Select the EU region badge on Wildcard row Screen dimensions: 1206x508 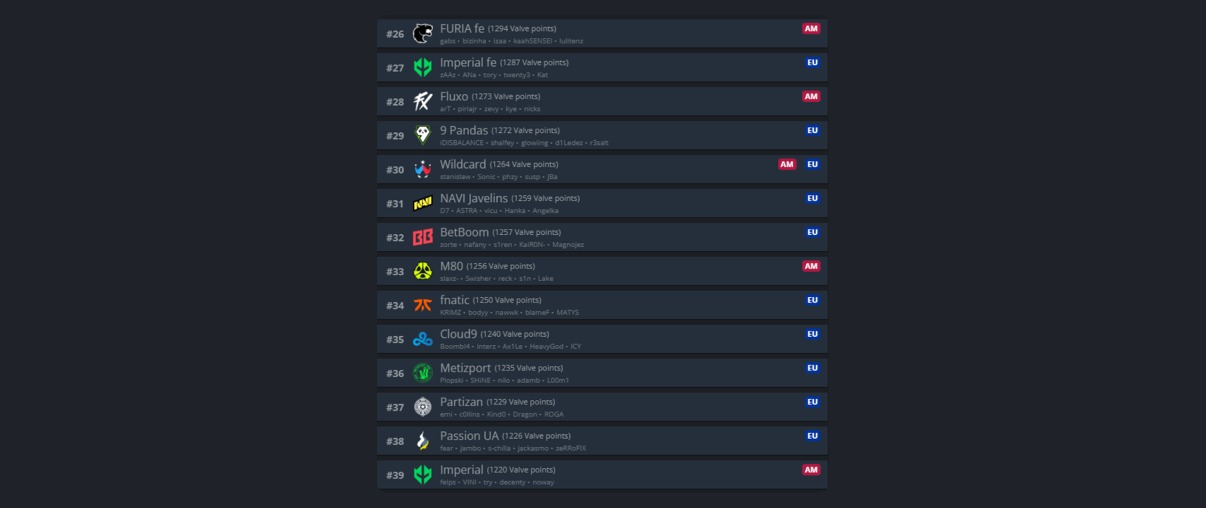(812, 164)
